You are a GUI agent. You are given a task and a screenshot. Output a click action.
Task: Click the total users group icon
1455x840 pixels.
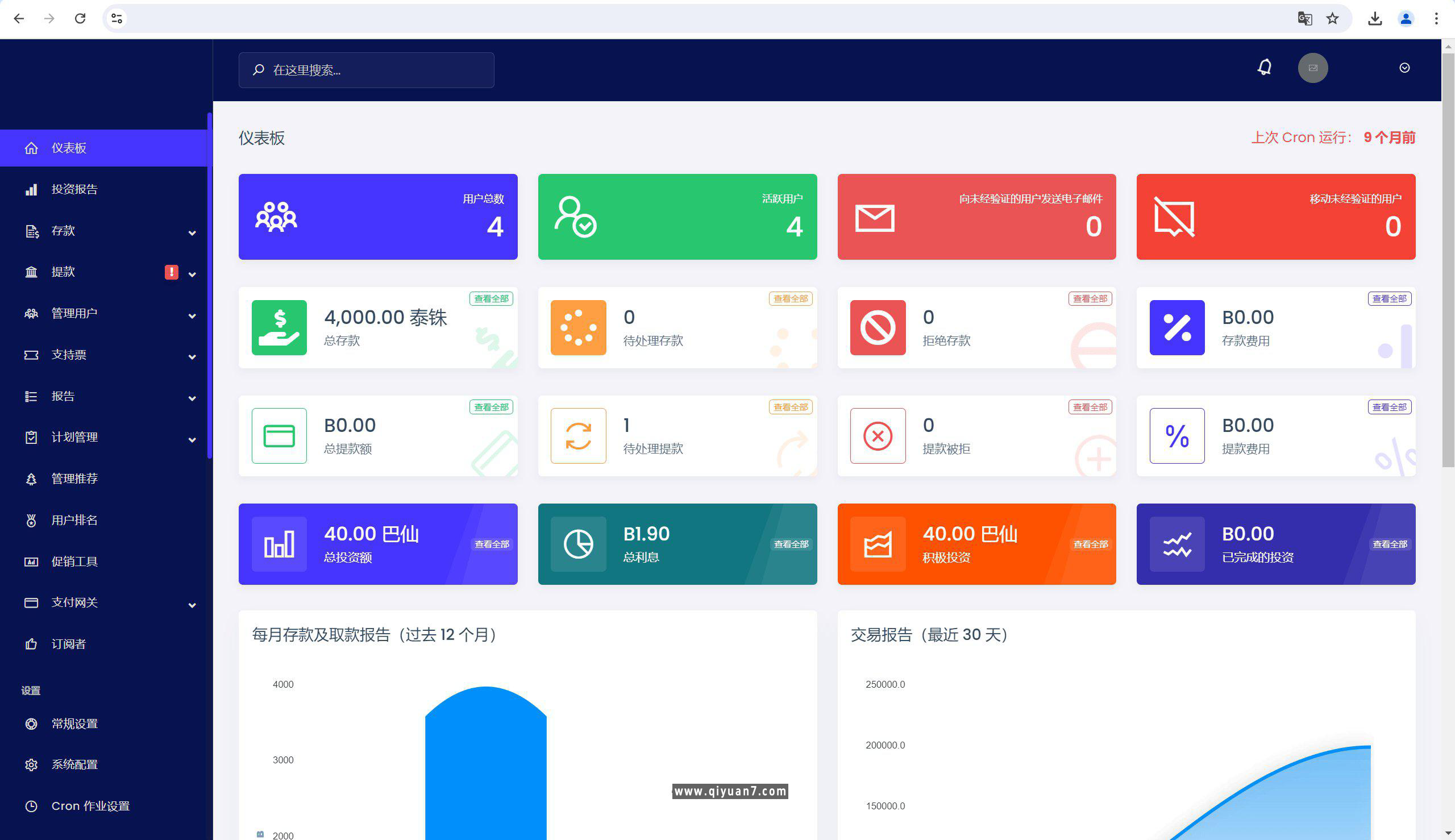[276, 217]
